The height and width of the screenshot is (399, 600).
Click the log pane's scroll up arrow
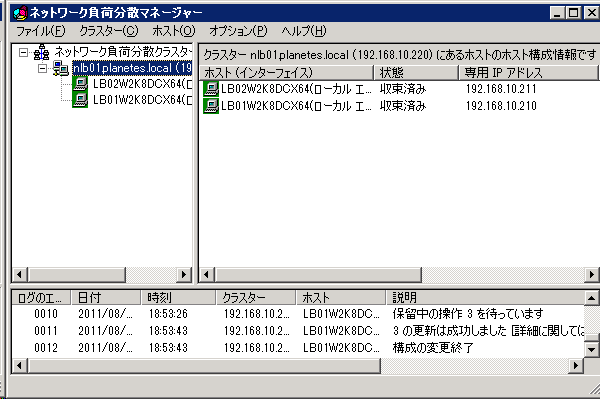[x=591, y=298]
